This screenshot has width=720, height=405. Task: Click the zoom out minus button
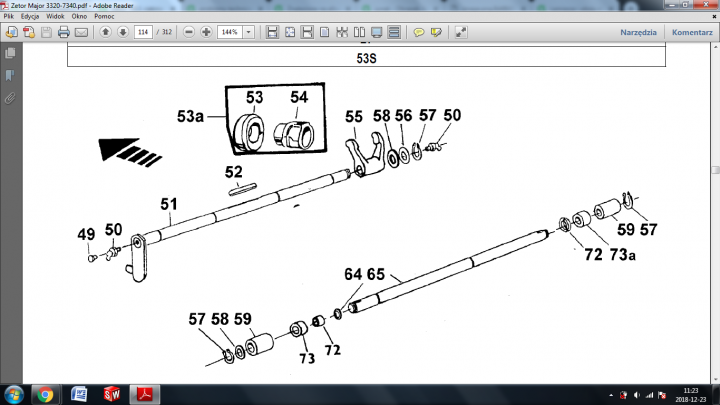[x=188, y=32]
